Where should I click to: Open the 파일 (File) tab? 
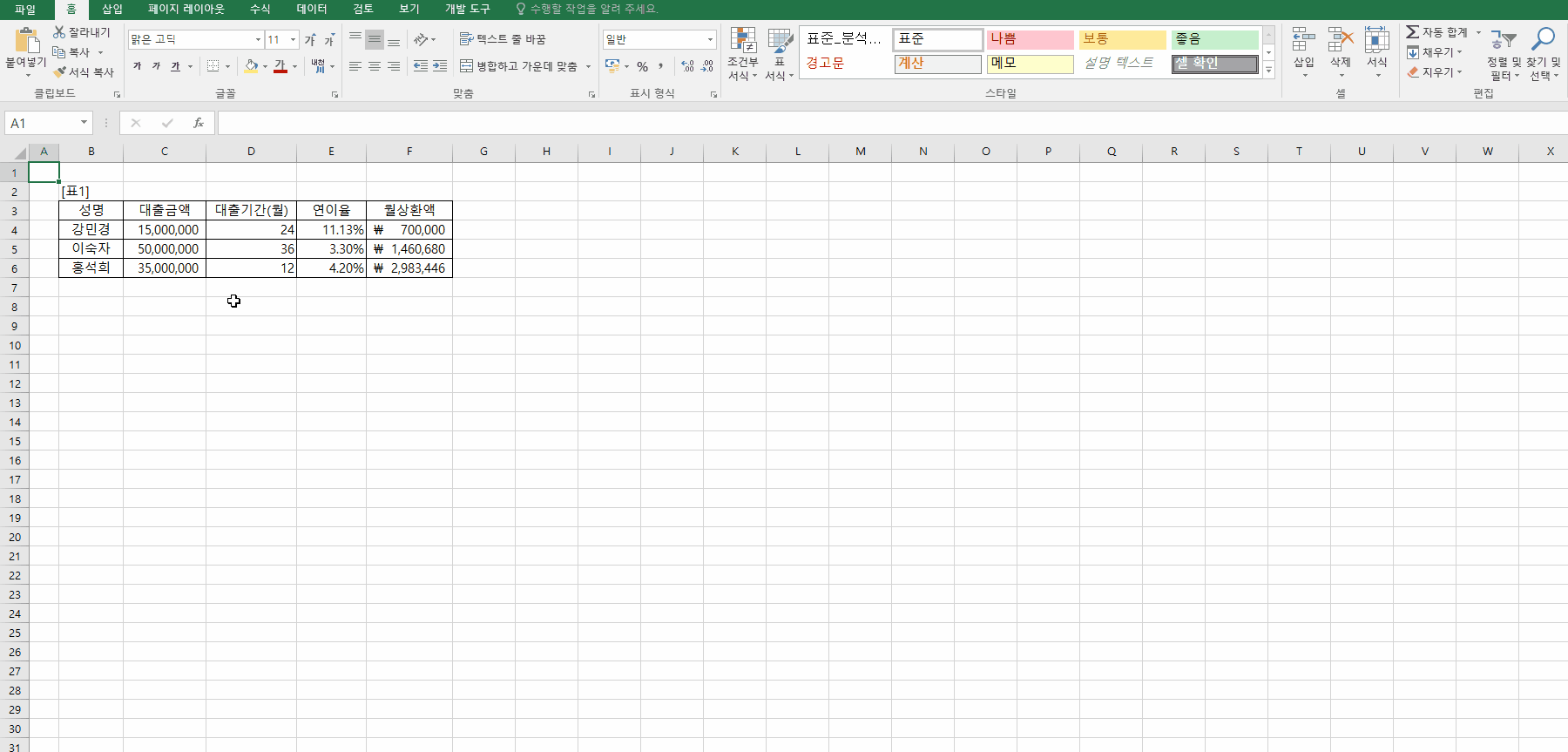pyautogui.click(x=25, y=10)
